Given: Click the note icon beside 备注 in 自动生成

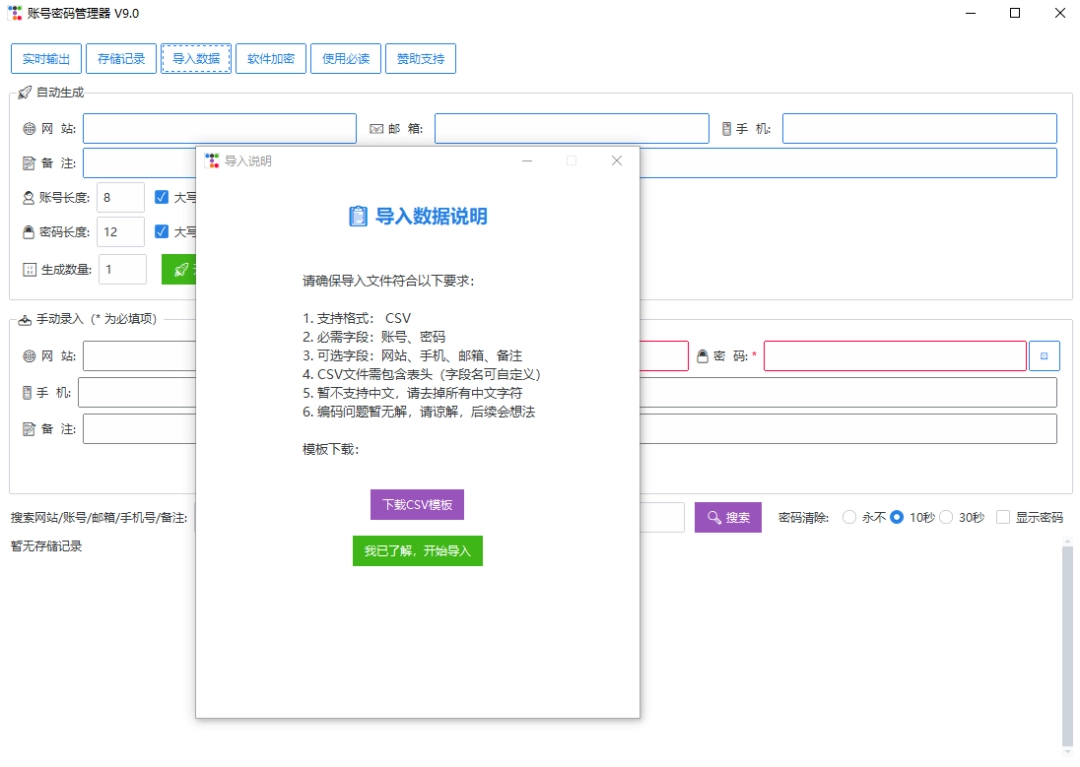Looking at the screenshot, I should (x=29, y=163).
